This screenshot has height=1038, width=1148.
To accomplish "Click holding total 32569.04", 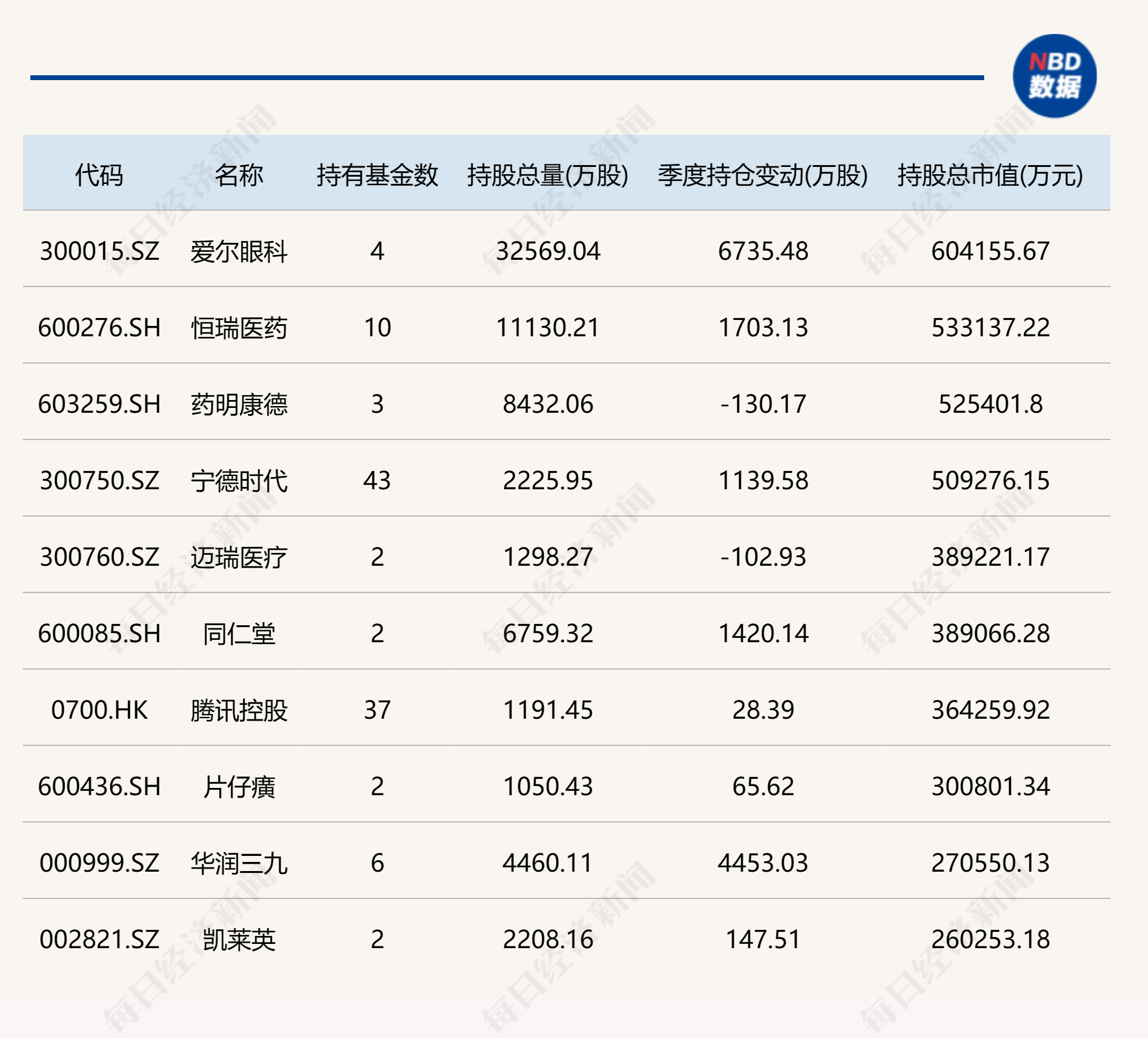I will point(548,251).
